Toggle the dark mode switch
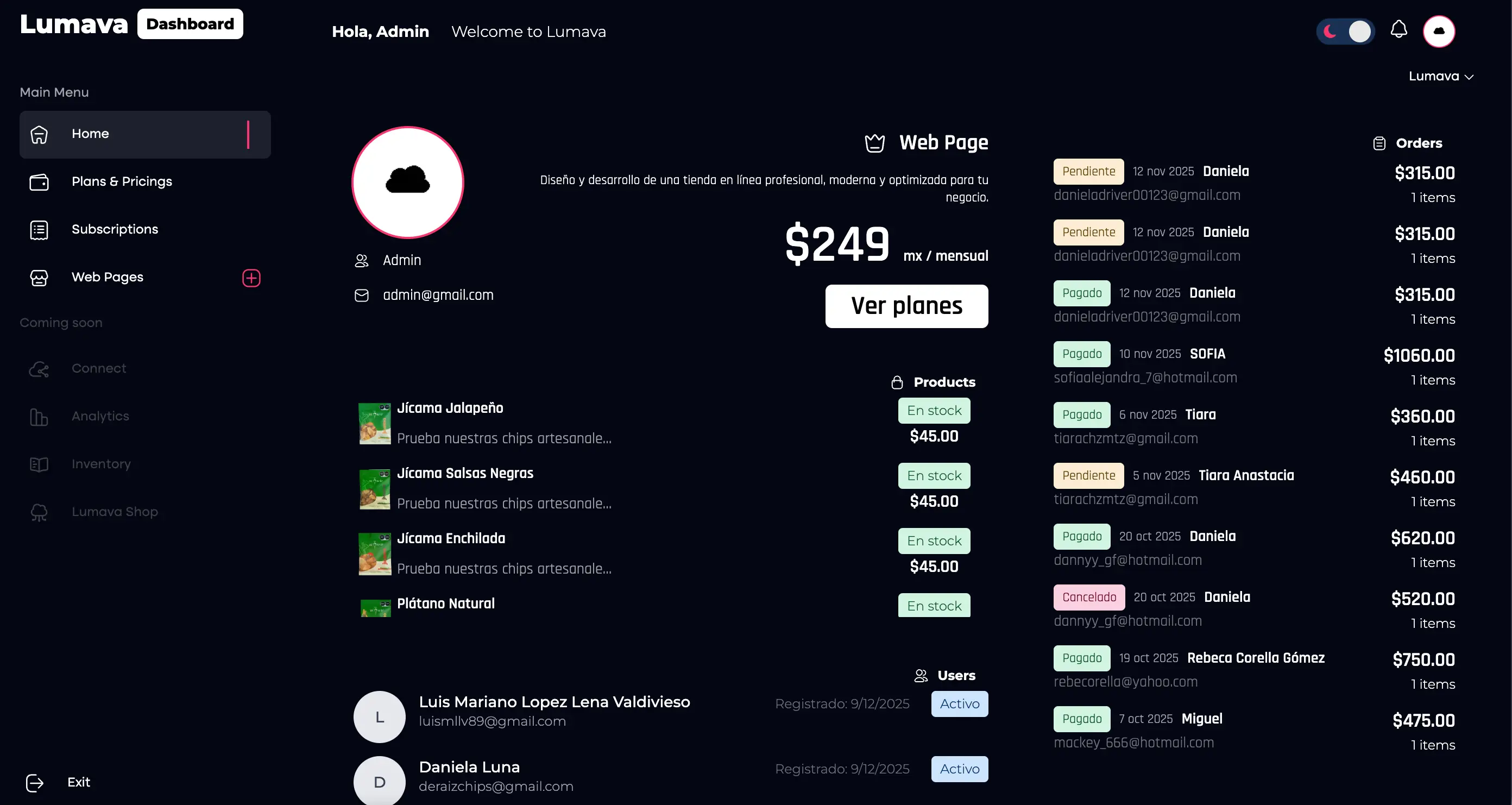 (x=1345, y=31)
